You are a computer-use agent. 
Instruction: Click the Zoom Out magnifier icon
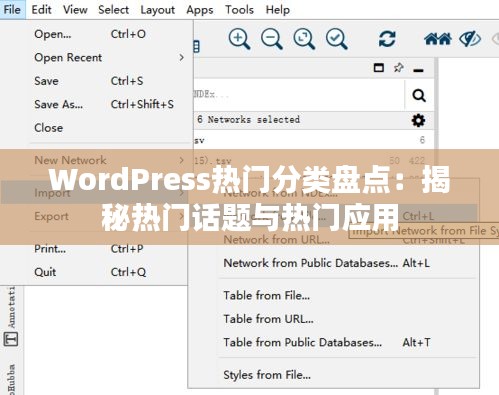point(272,39)
